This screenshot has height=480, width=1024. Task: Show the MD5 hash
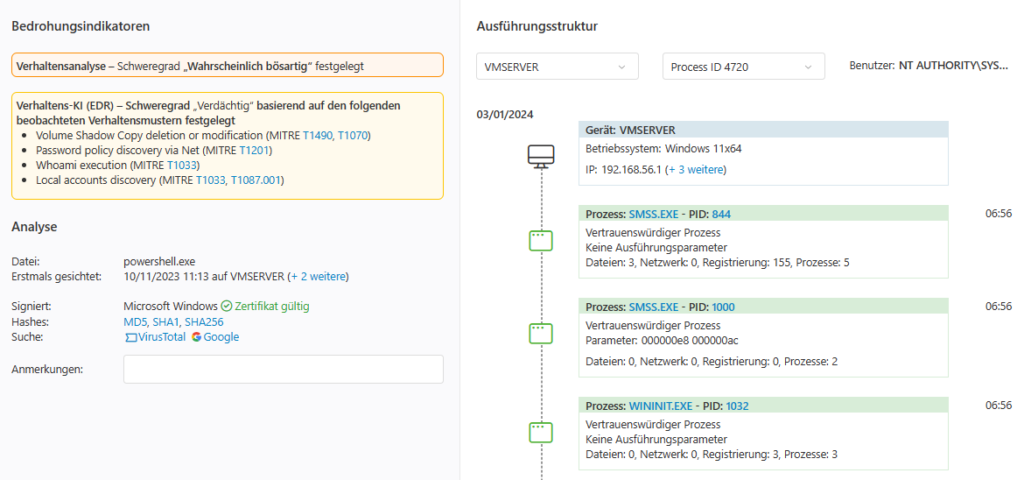135,322
